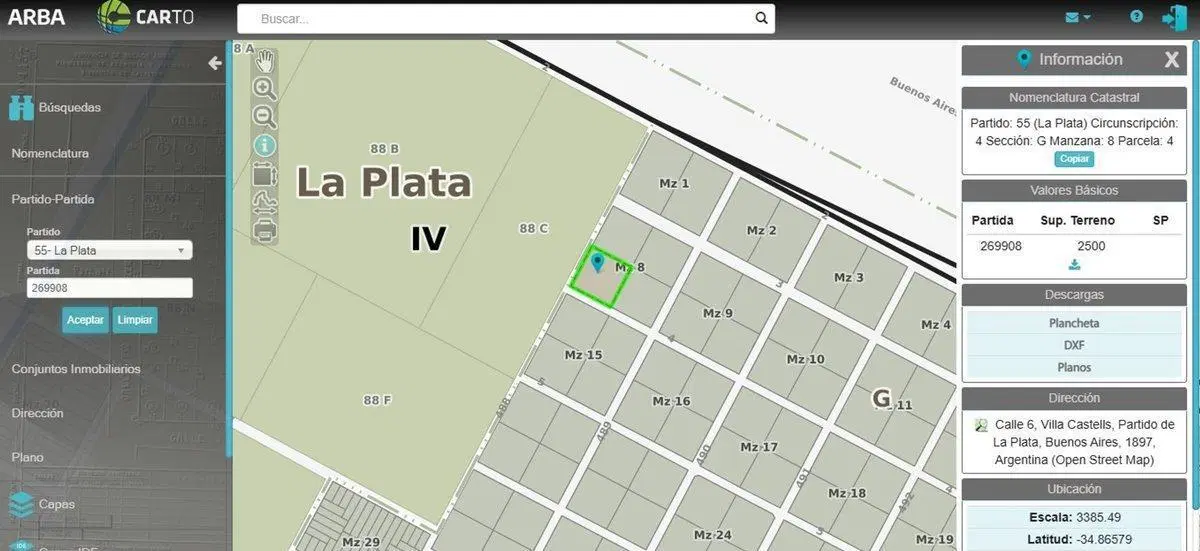Click the Búsquedas heading text
Image resolution: width=1200 pixels, height=551 pixels.
tap(70, 107)
